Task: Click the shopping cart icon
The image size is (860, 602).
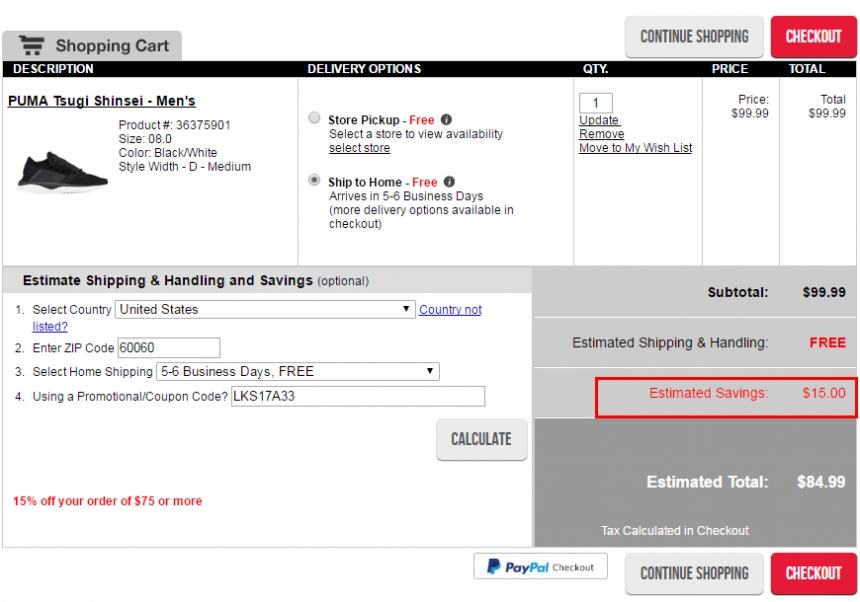Action: click(31, 46)
